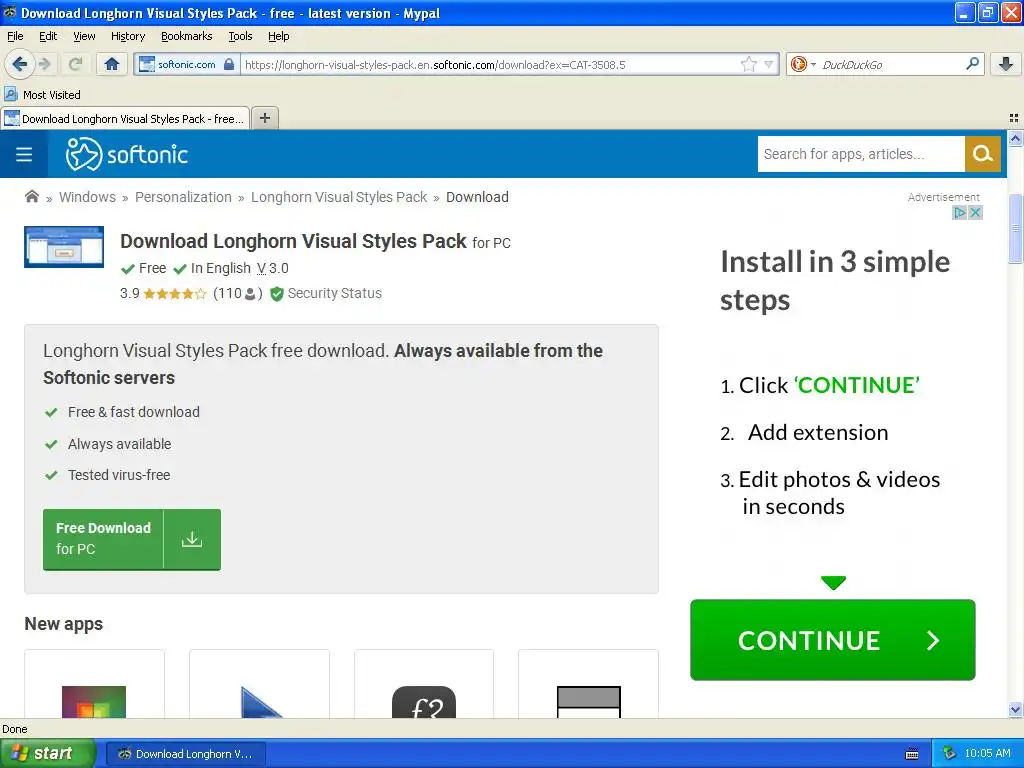Select the Download Longhorn Visual Styles Pack tab
Image resolution: width=1024 pixels, height=768 pixels.
125,118
